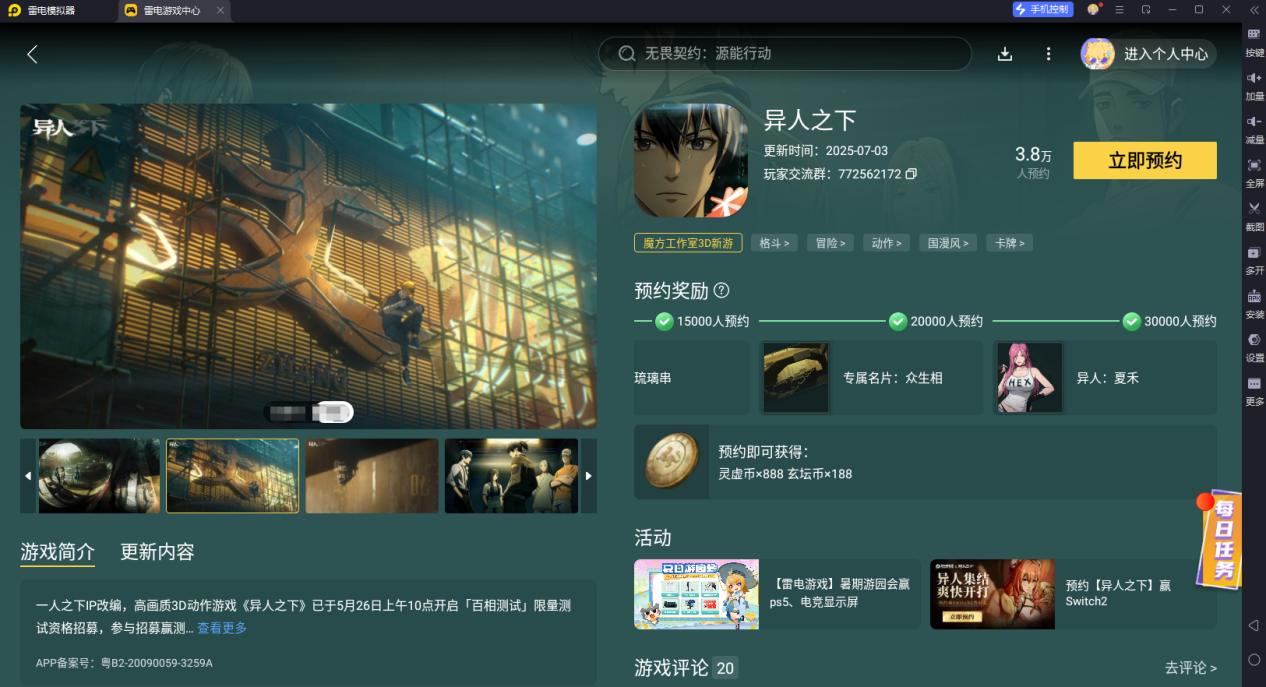Open the 多开 multi-instance tool

[1254, 259]
